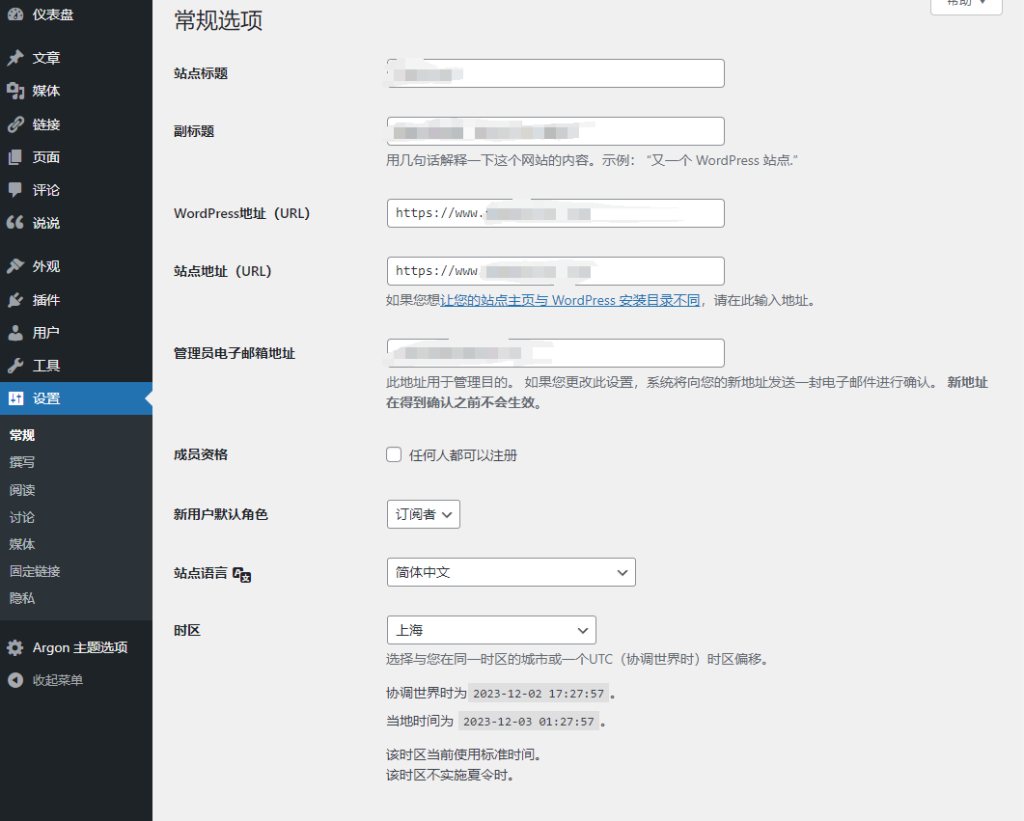Open the 阅读 settings submenu item
Screen dimensions: 1024x821
(22, 490)
